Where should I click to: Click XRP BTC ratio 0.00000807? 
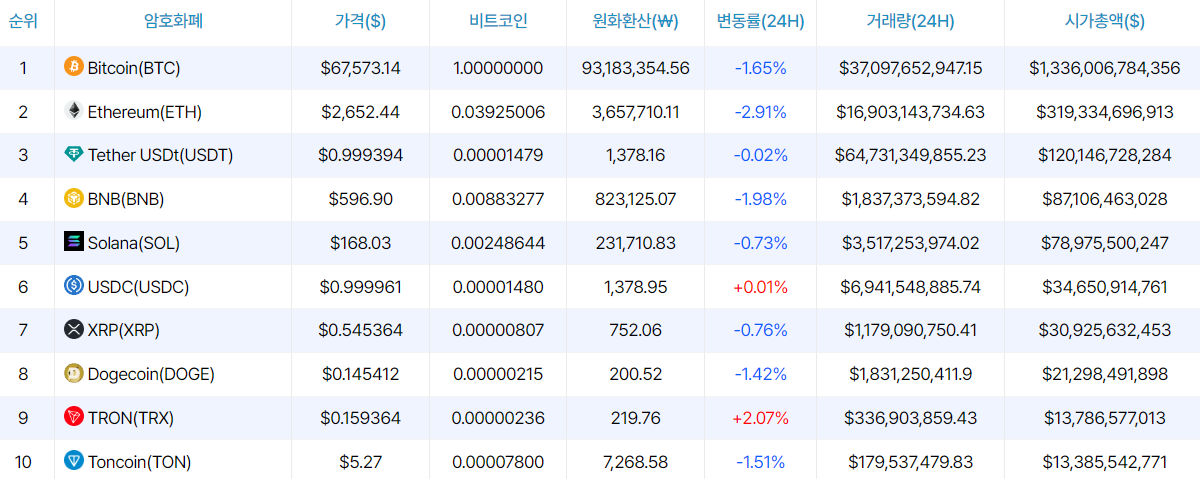click(x=498, y=330)
